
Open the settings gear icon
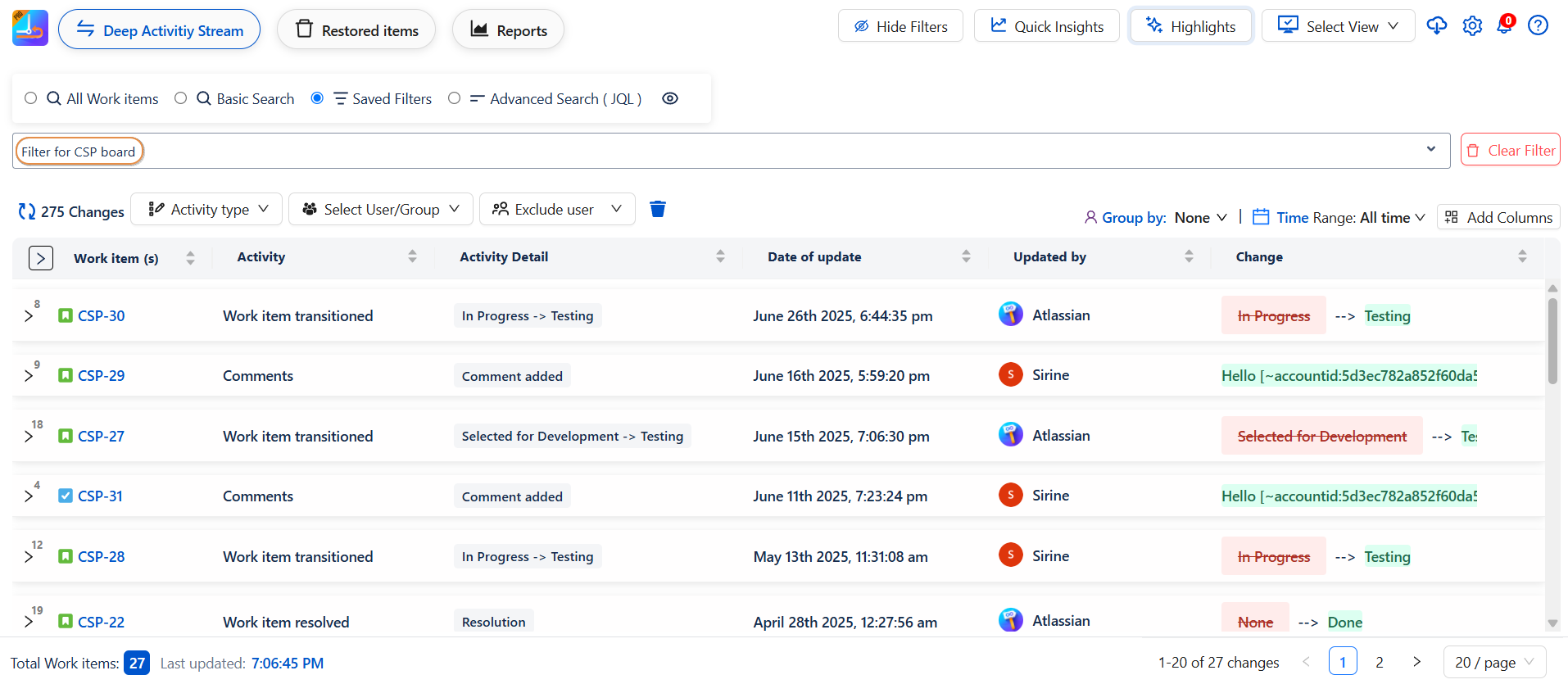tap(1472, 26)
